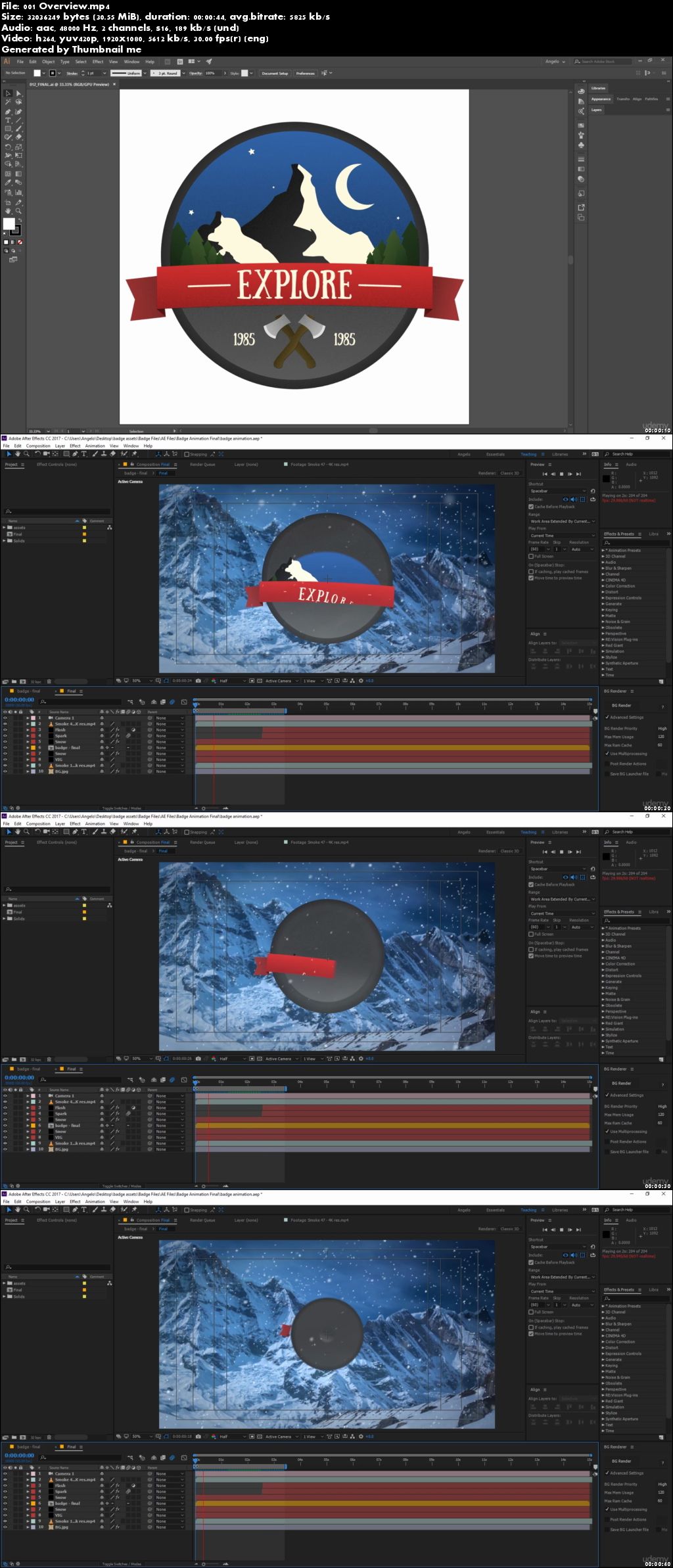Switch to the Appearance panel tab in Illustrator
Viewport: 673px width, 1568px height.
pos(601,99)
